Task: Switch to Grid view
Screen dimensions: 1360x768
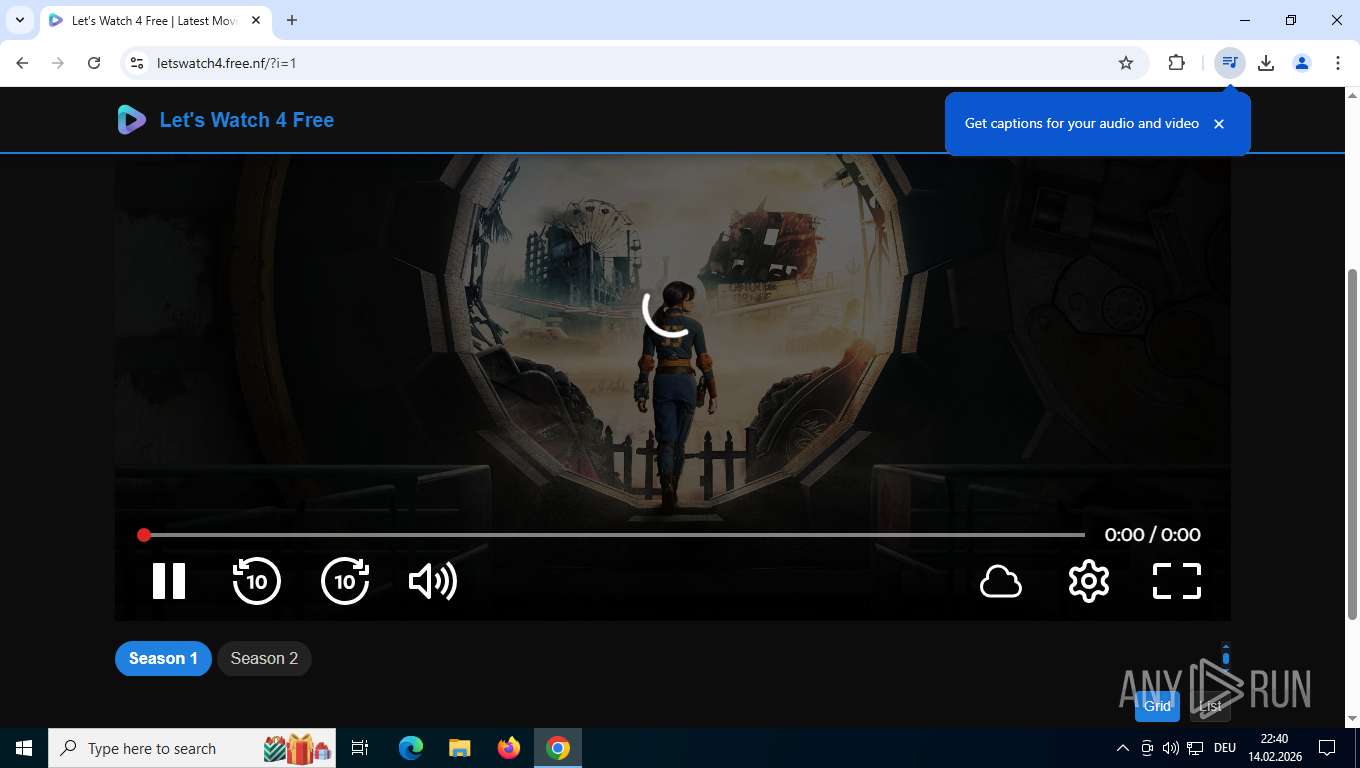Action: click(x=1157, y=706)
